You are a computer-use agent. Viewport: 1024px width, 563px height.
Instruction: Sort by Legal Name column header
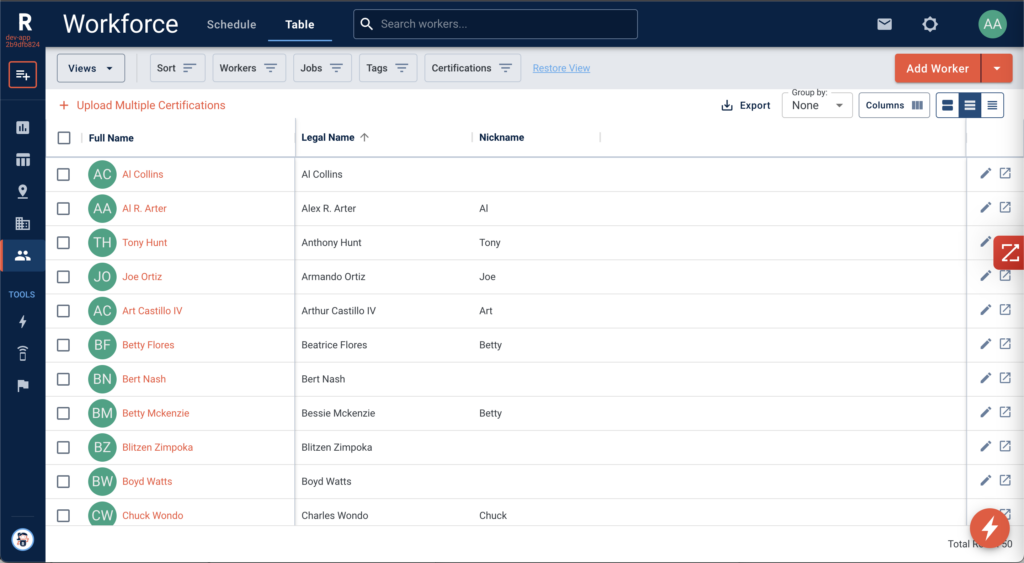coord(328,137)
